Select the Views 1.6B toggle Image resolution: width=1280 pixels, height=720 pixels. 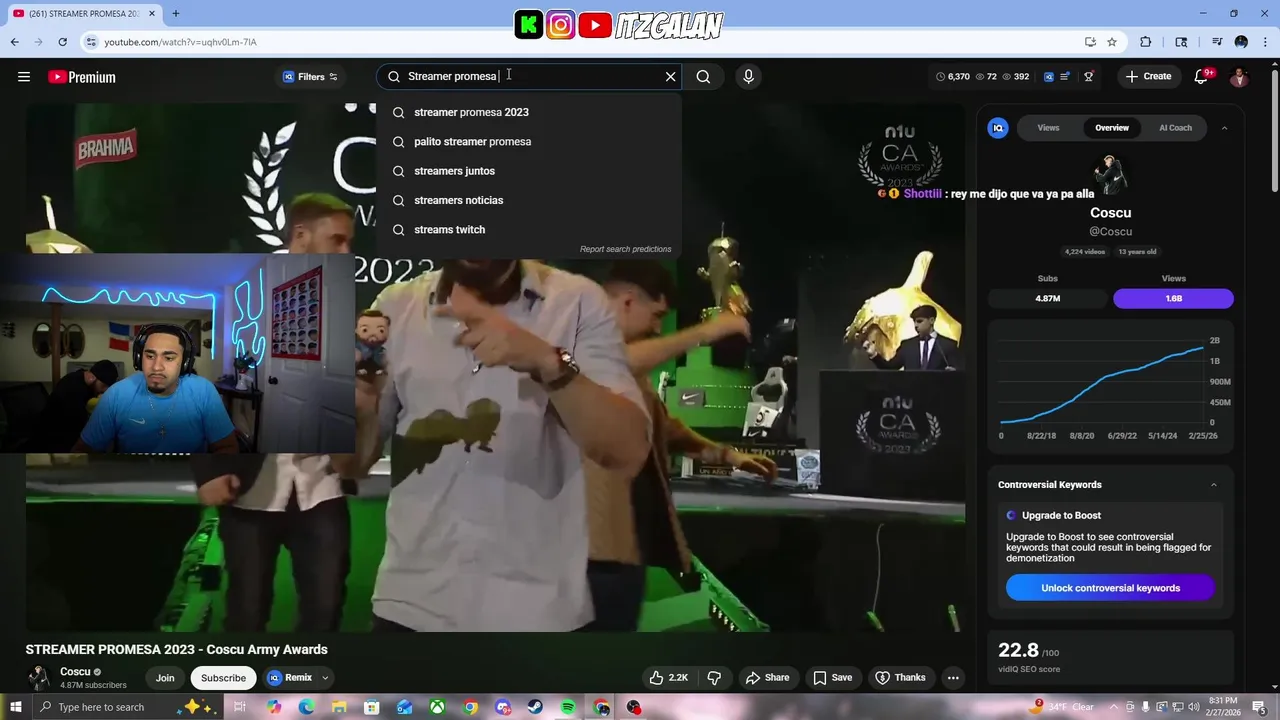(x=1173, y=298)
